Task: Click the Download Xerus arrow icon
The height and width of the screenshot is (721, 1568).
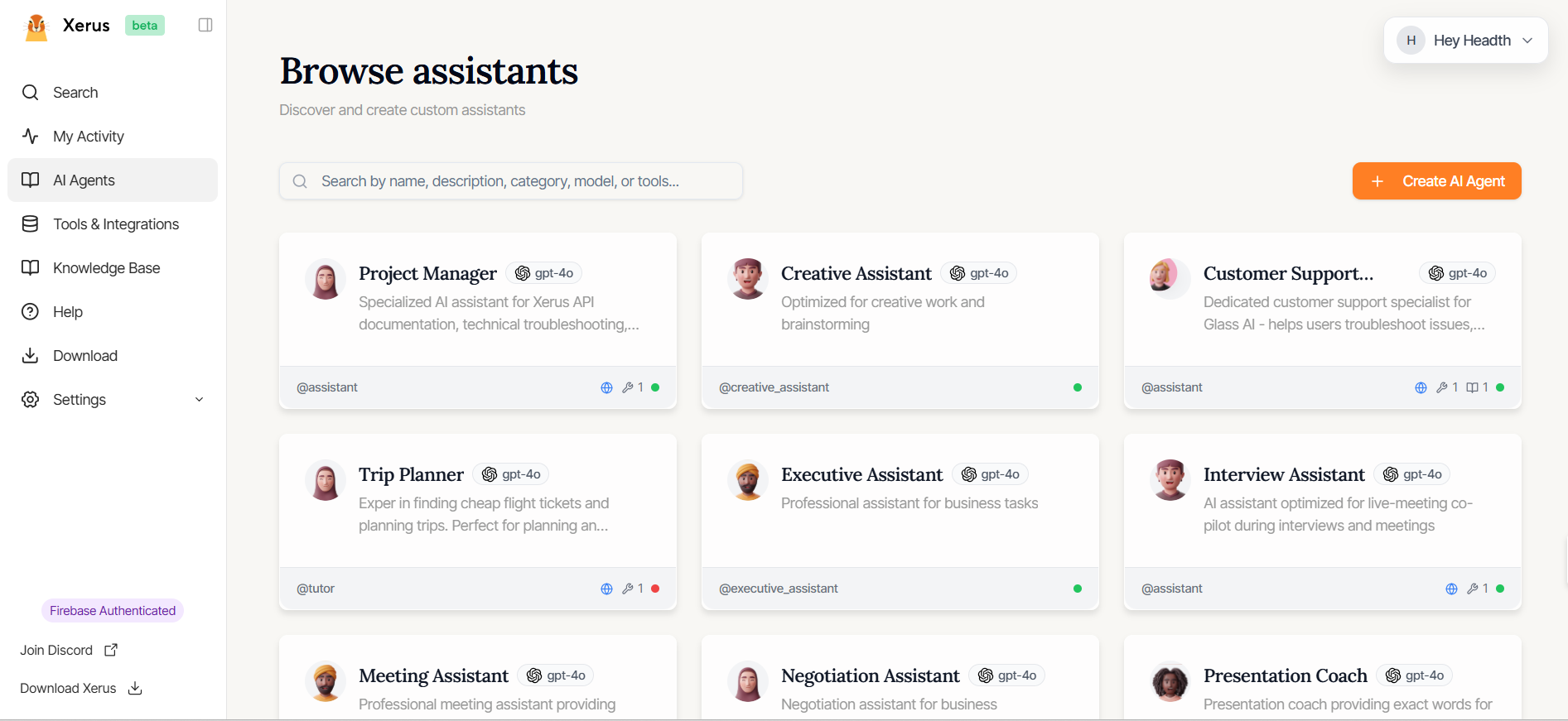Action: [136, 688]
